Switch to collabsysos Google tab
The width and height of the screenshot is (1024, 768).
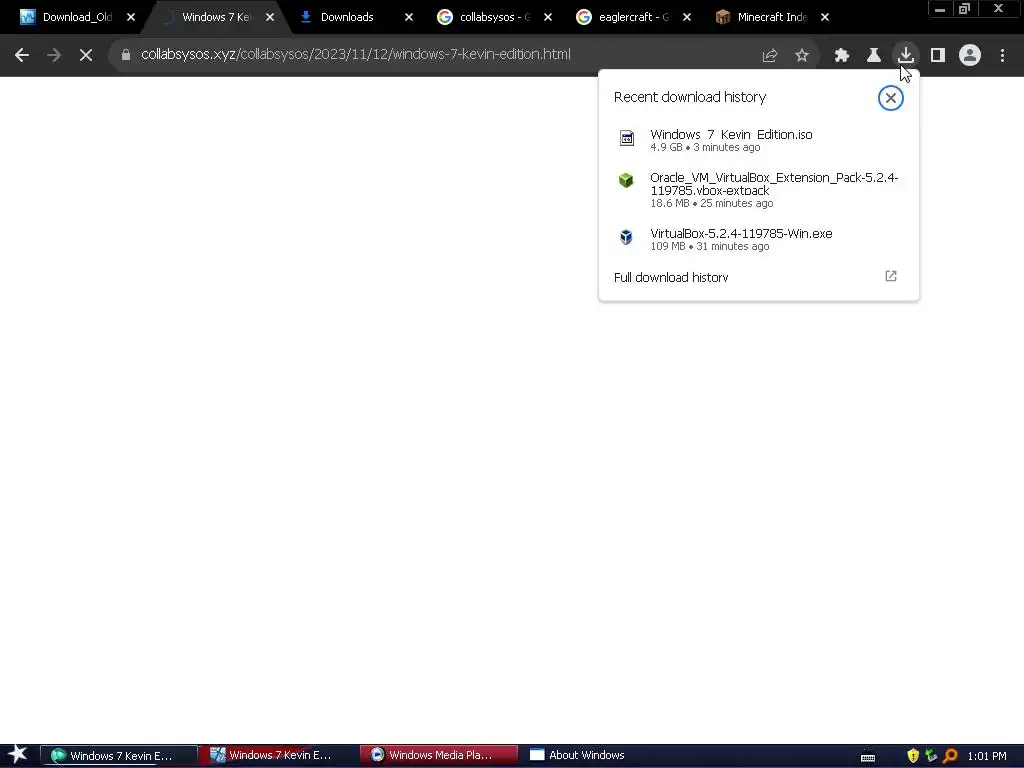point(494,17)
